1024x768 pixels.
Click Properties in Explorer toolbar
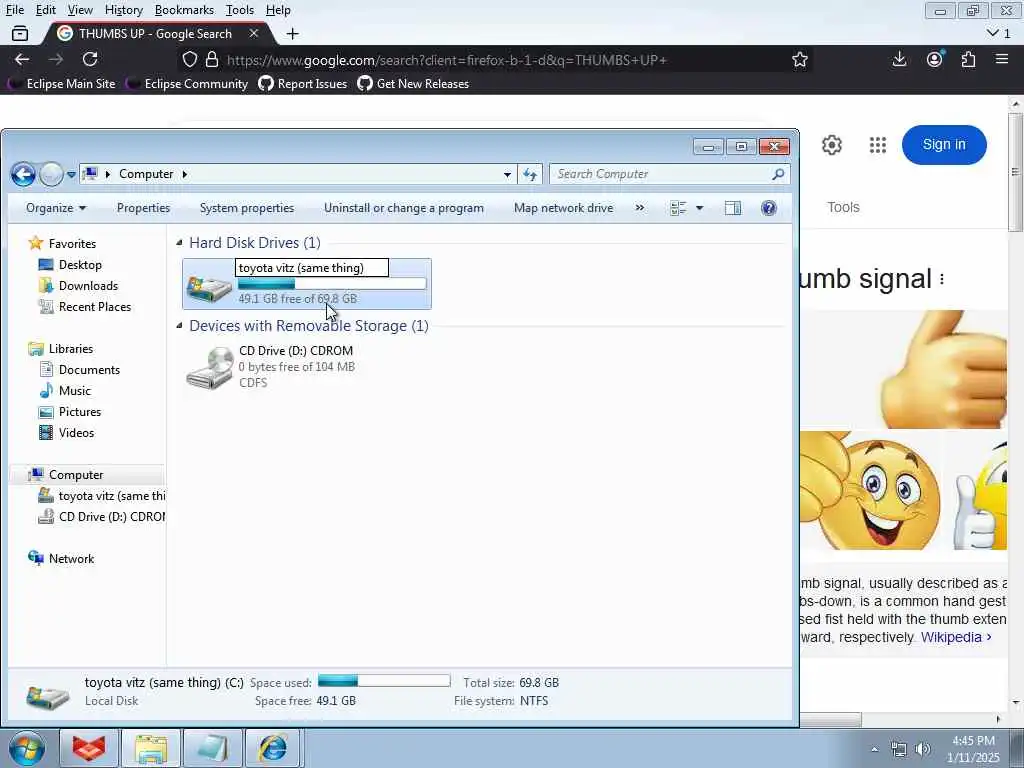(143, 208)
